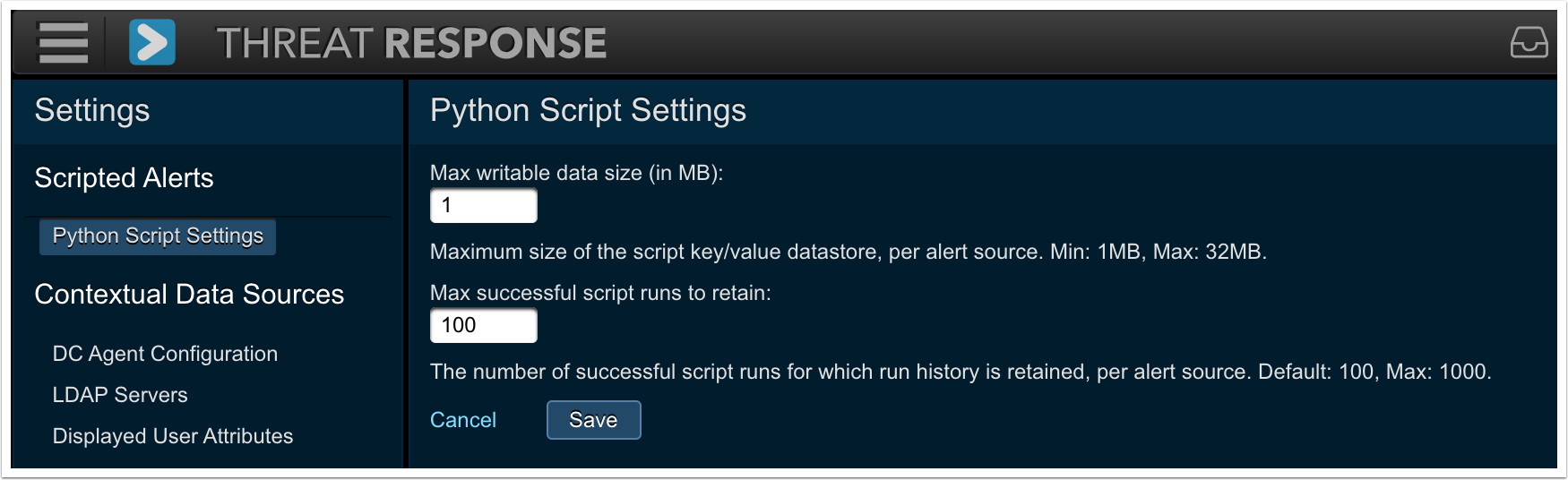The height and width of the screenshot is (480, 1568).
Task: Open the inbox tray icon
Action: (1529, 42)
